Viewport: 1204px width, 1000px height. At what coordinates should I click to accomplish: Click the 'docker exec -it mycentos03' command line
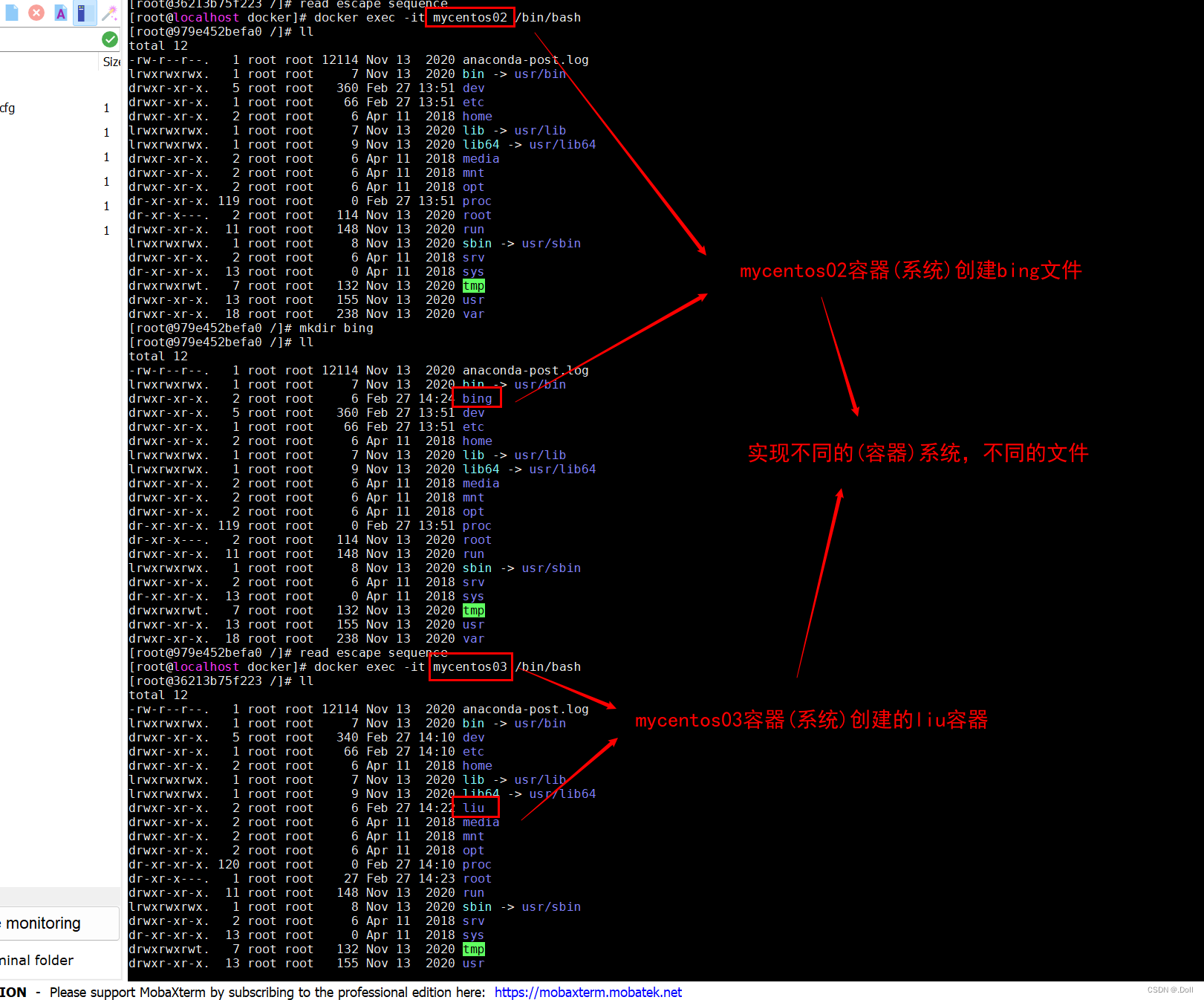[x=355, y=667]
